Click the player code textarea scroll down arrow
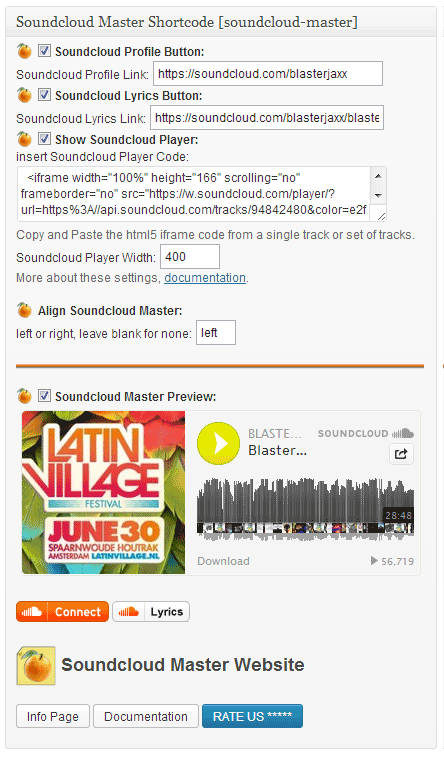 (378, 195)
